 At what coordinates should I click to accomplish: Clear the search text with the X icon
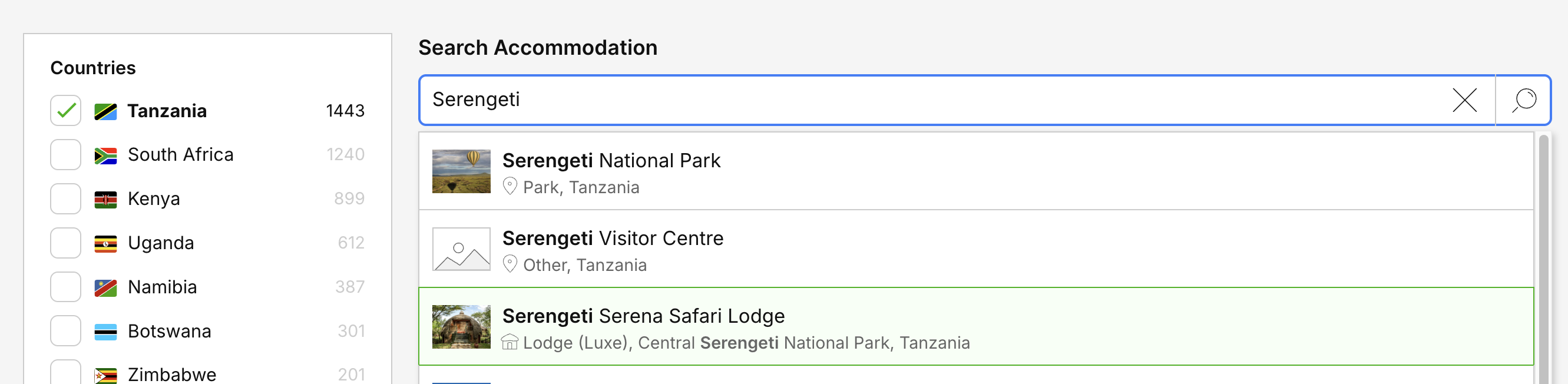[1464, 100]
